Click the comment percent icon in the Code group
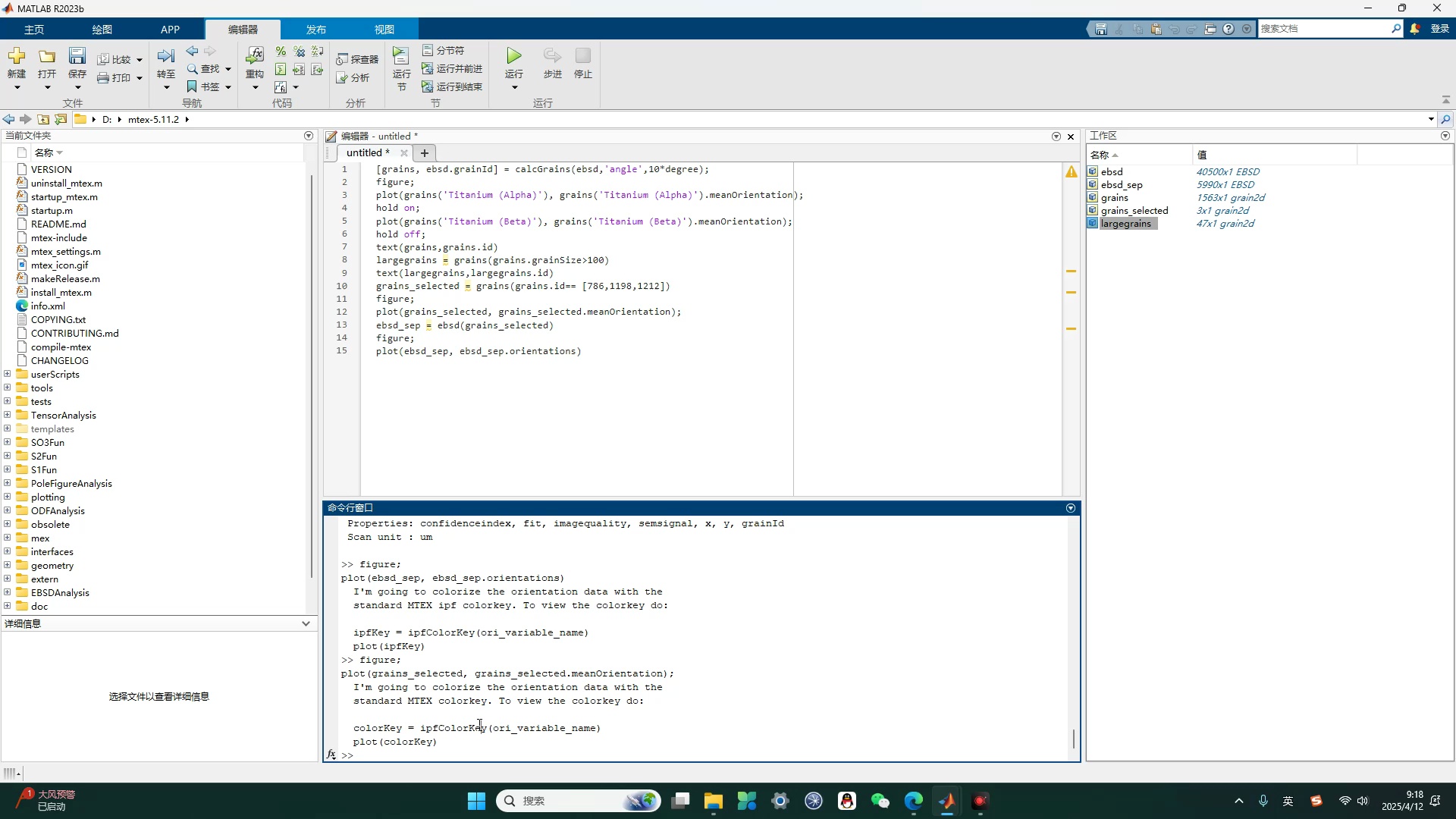Screen dimensions: 1456x819 pyautogui.click(x=281, y=52)
